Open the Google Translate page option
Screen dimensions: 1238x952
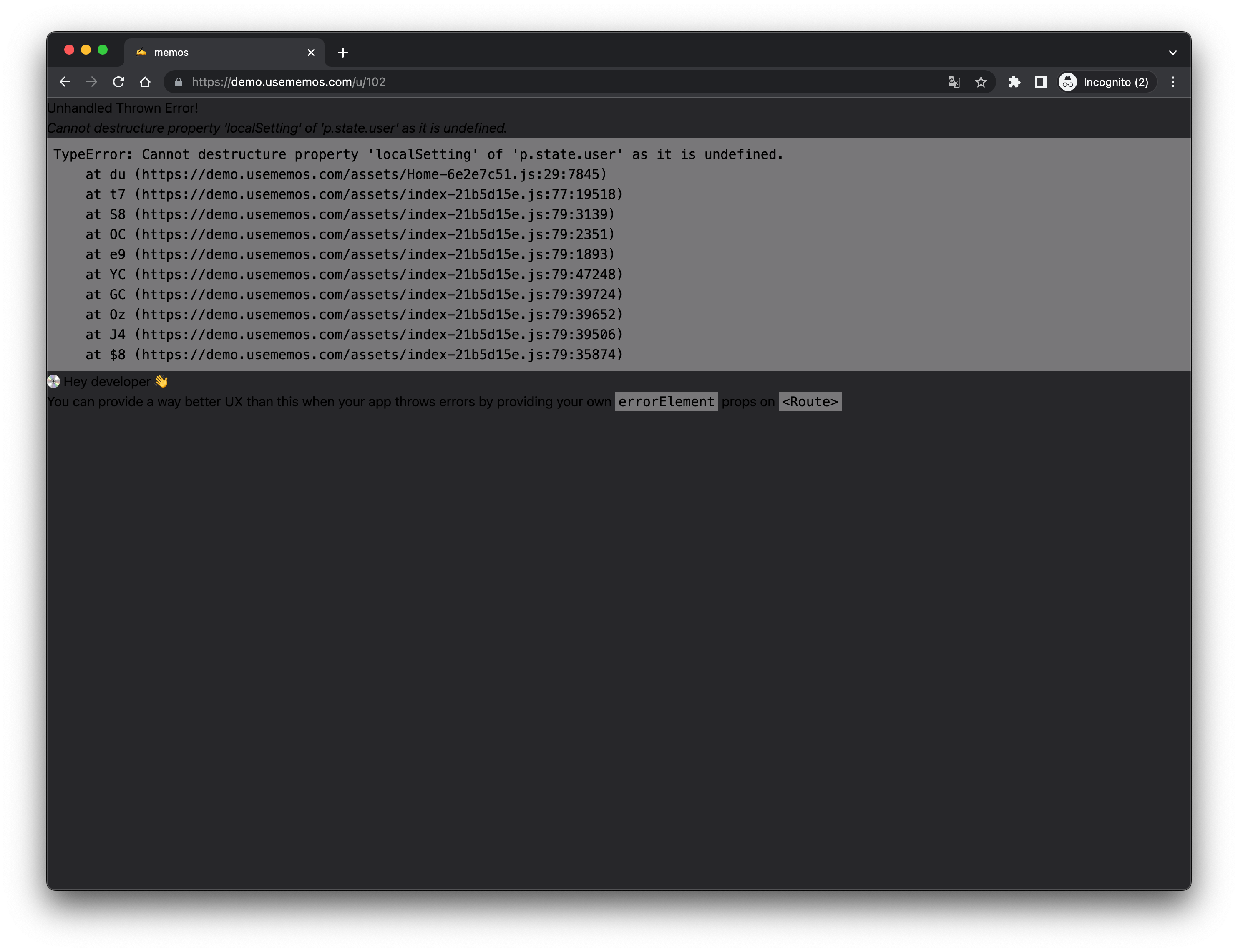point(954,82)
